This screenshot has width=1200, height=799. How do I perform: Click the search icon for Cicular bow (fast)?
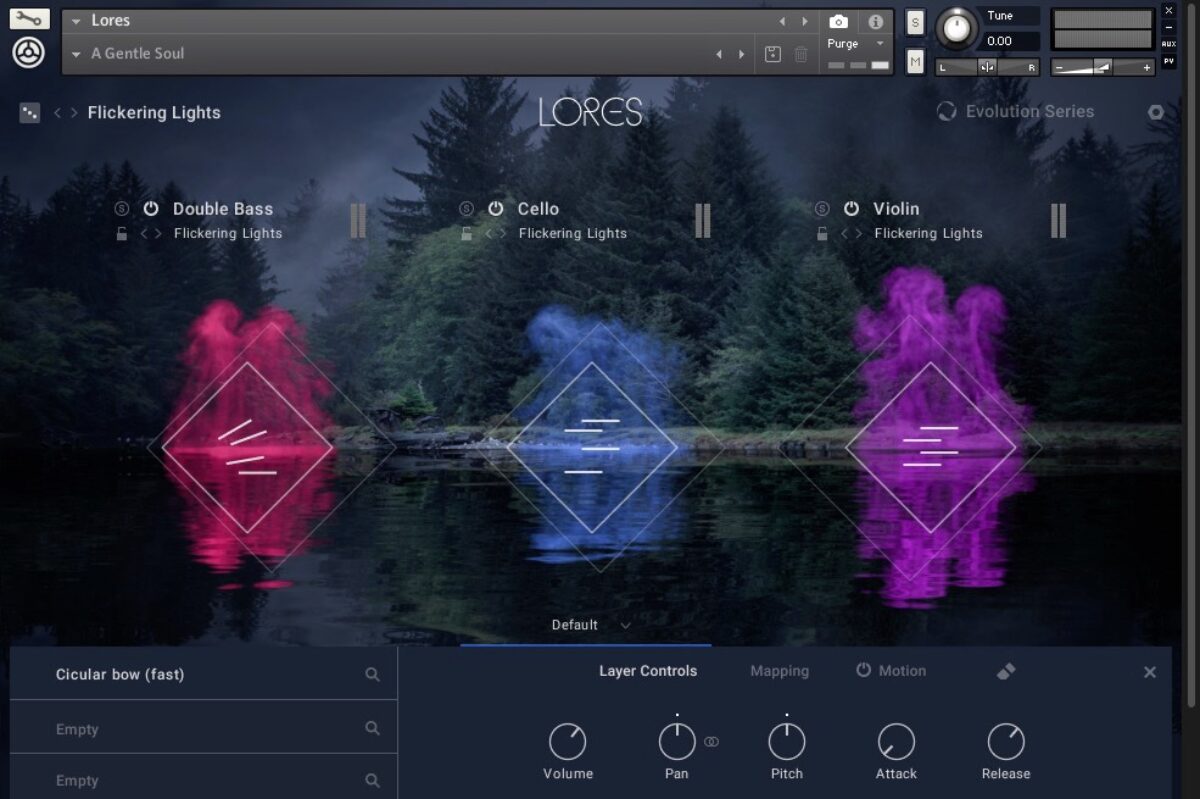tap(372, 675)
